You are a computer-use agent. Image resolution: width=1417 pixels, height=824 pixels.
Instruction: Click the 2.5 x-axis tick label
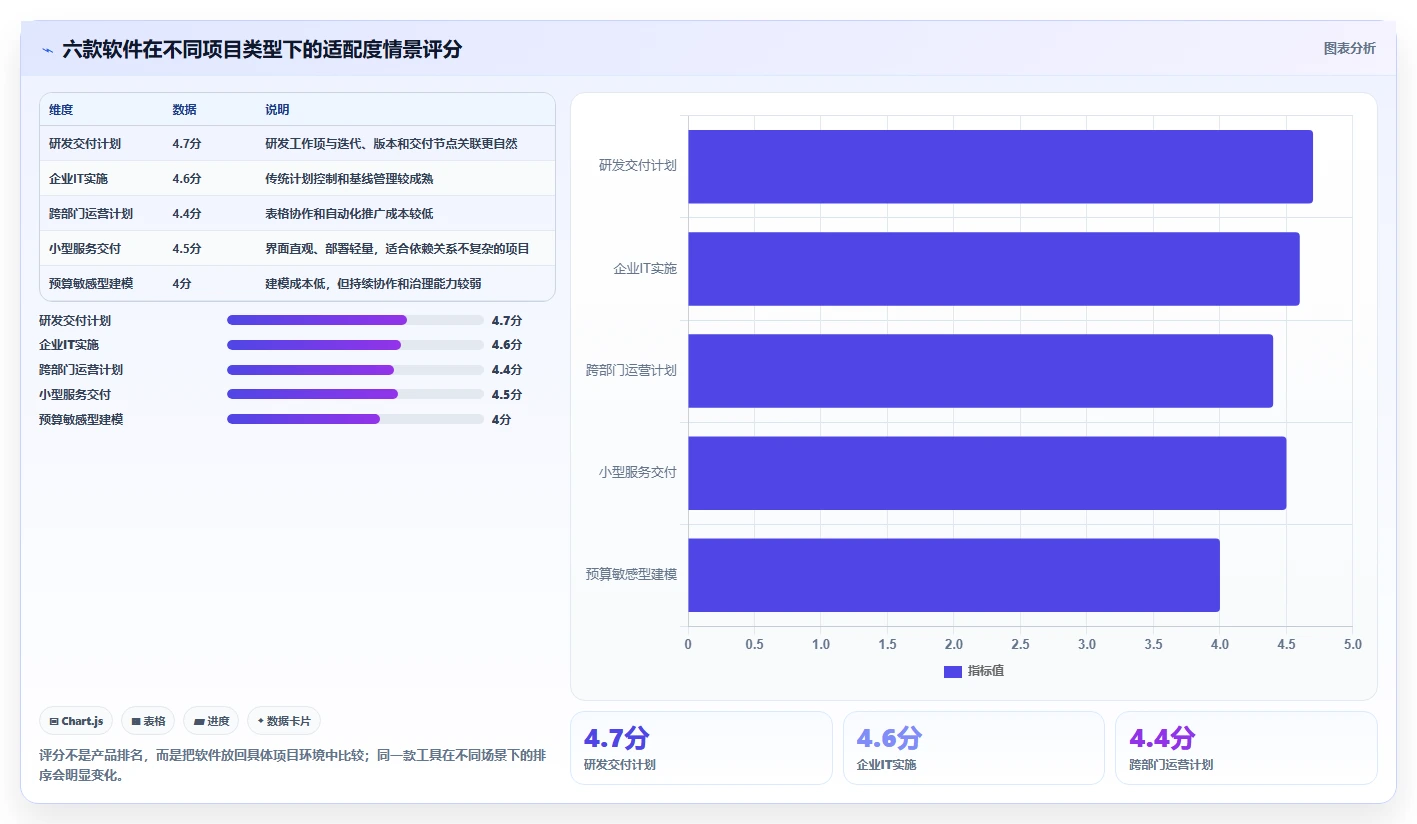1020,645
